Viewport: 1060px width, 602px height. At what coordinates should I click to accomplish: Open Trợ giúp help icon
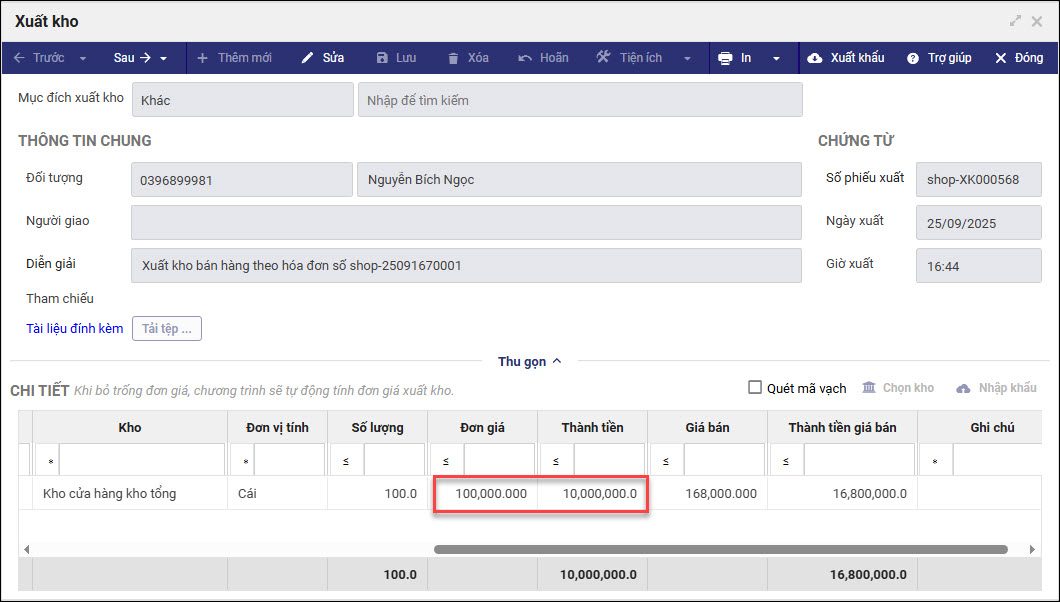tap(913, 58)
